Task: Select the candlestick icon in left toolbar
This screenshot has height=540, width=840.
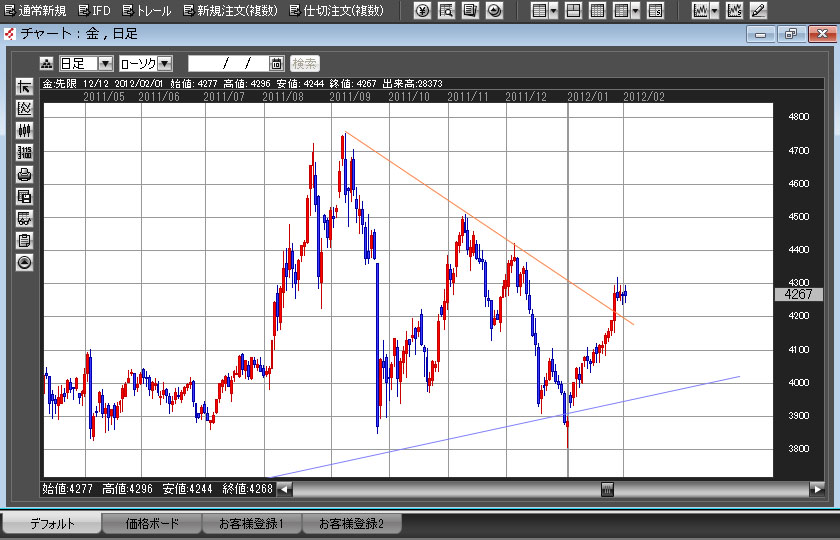Action: [x=25, y=130]
